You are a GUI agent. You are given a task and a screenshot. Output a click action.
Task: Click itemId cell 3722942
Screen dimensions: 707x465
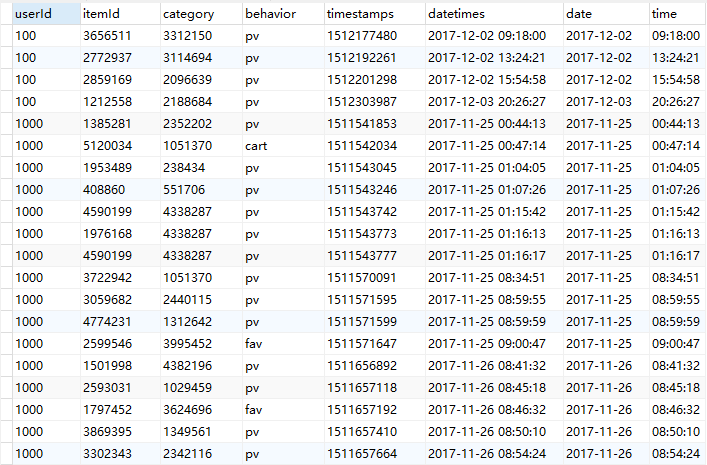[x=120, y=278]
